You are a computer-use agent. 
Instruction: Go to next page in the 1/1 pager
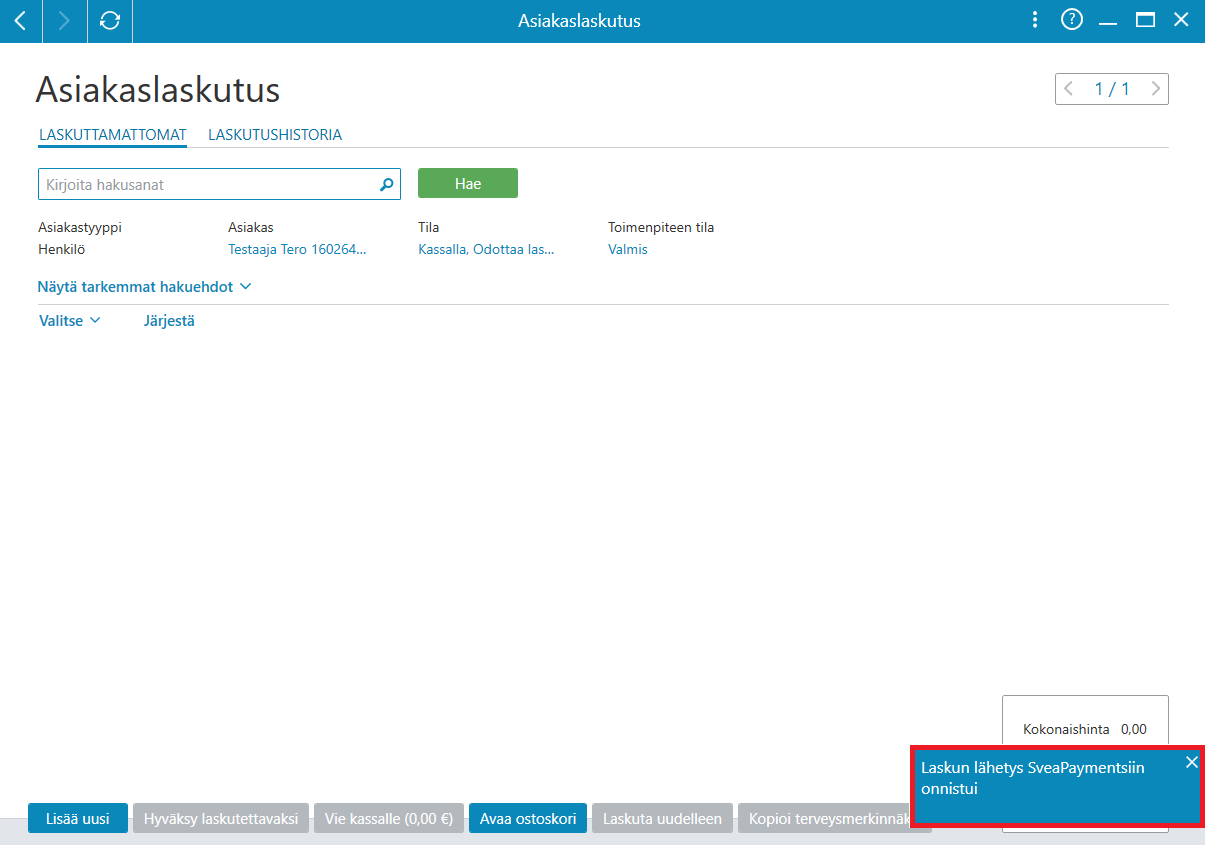pos(1155,89)
